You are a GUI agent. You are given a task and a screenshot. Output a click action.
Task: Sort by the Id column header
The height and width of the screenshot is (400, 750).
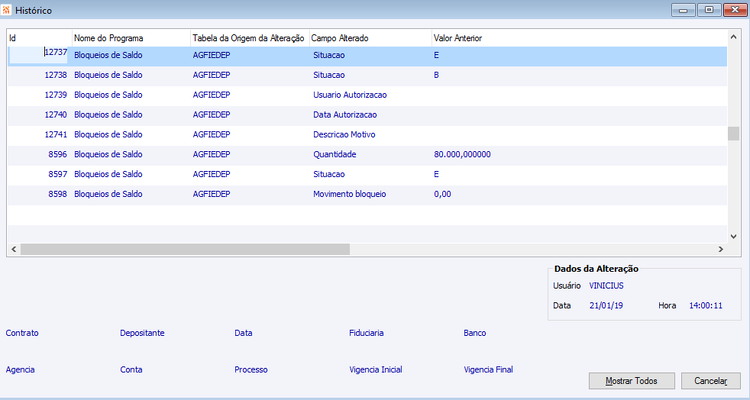click(x=40, y=38)
